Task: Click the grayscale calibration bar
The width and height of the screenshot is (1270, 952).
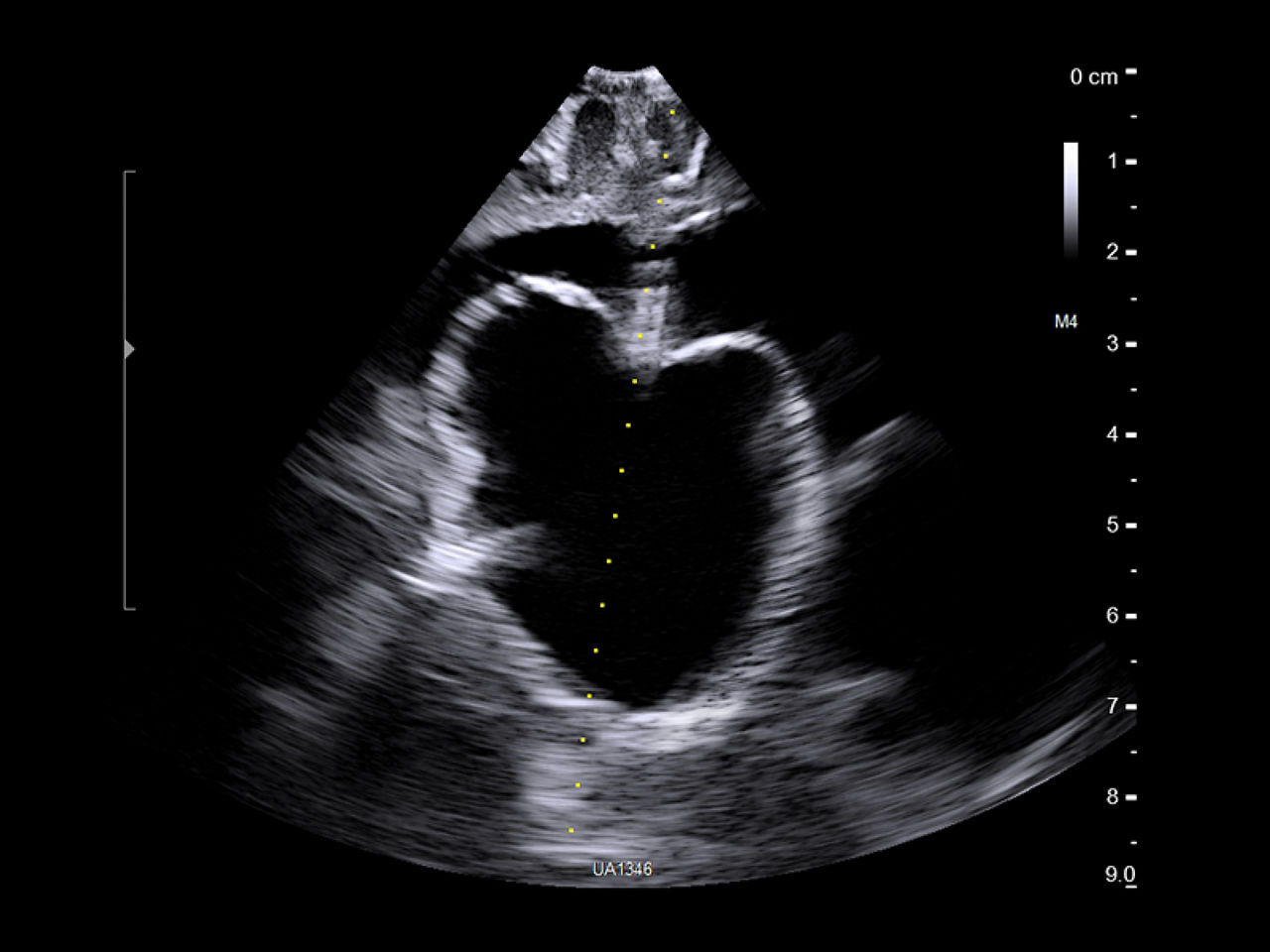Action: [1070, 198]
